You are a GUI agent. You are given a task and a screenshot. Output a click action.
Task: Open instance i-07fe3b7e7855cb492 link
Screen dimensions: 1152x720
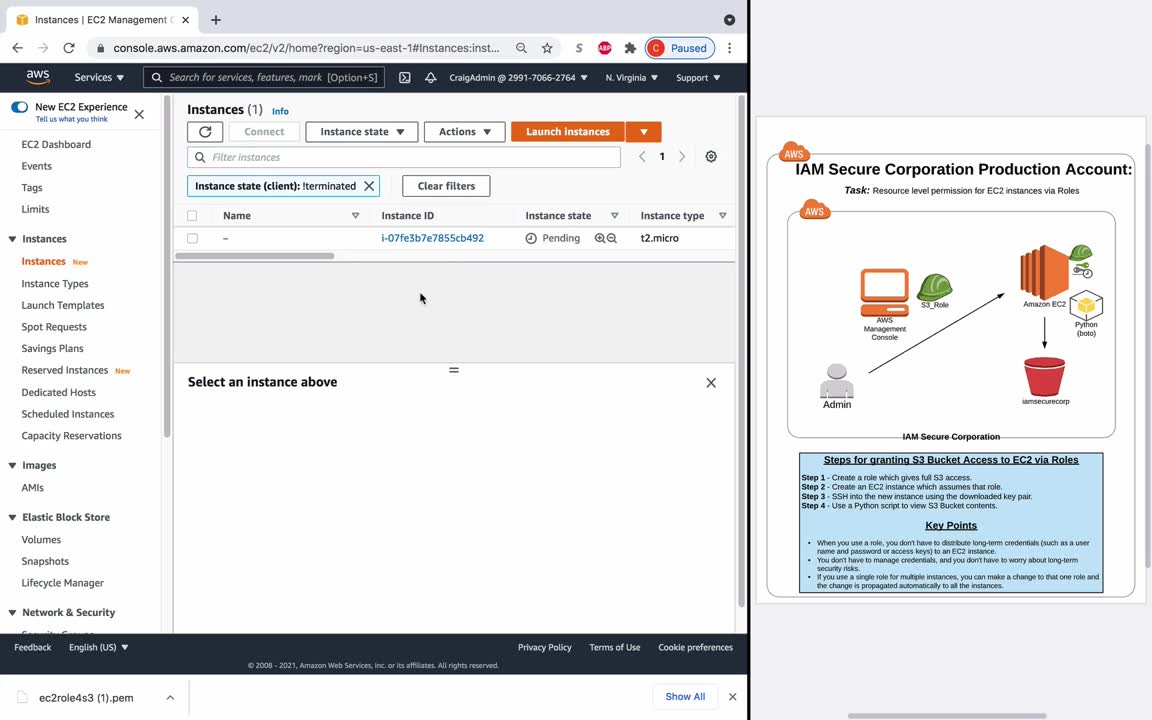[433, 238]
